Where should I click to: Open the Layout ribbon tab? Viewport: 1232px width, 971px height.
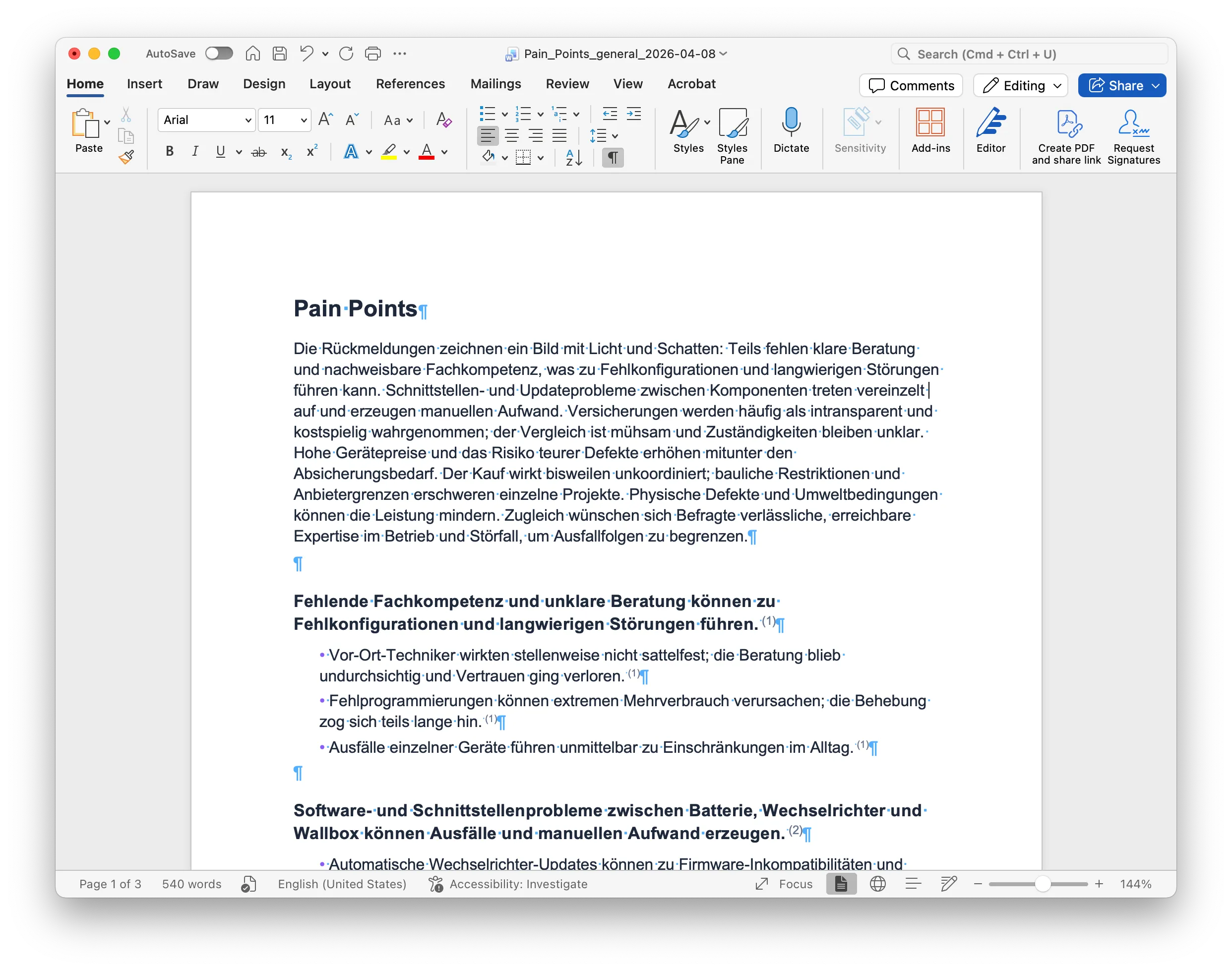(330, 84)
